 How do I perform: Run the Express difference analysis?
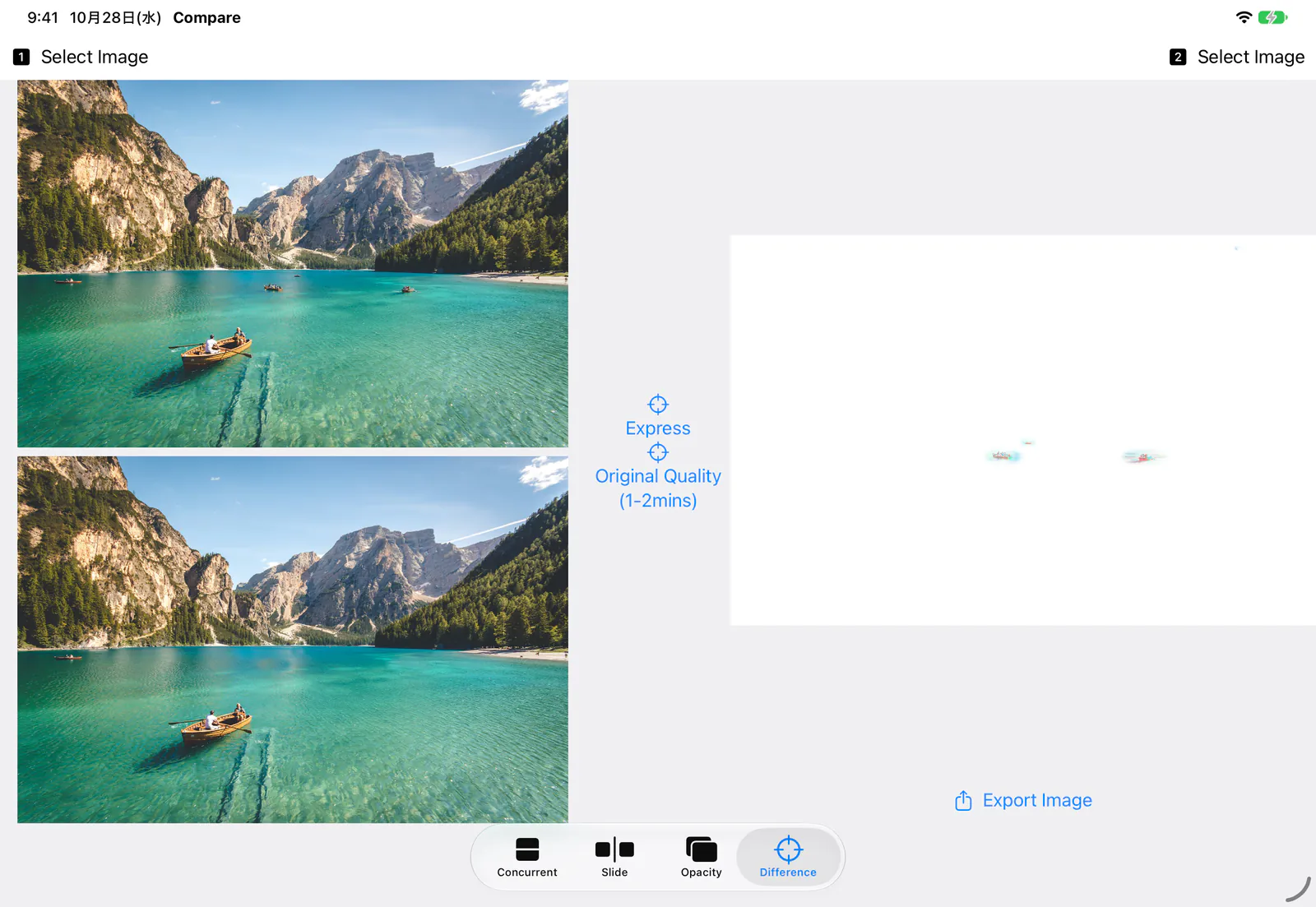658,417
